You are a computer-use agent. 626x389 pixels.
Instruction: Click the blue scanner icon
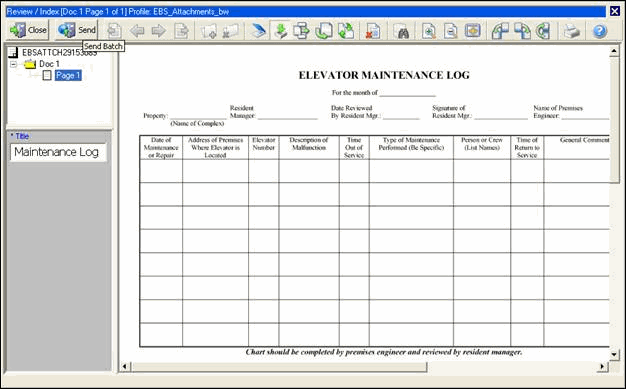[259, 31]
